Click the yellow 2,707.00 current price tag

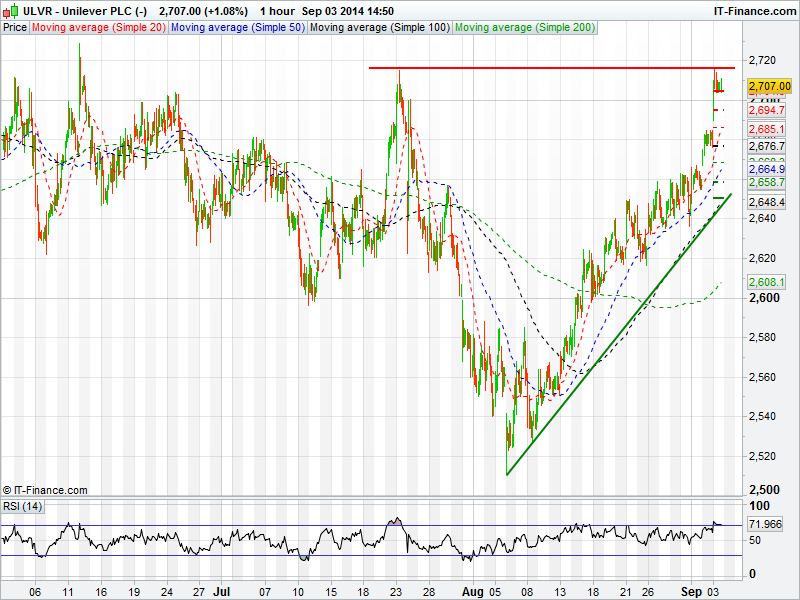[x=769, y=87]
